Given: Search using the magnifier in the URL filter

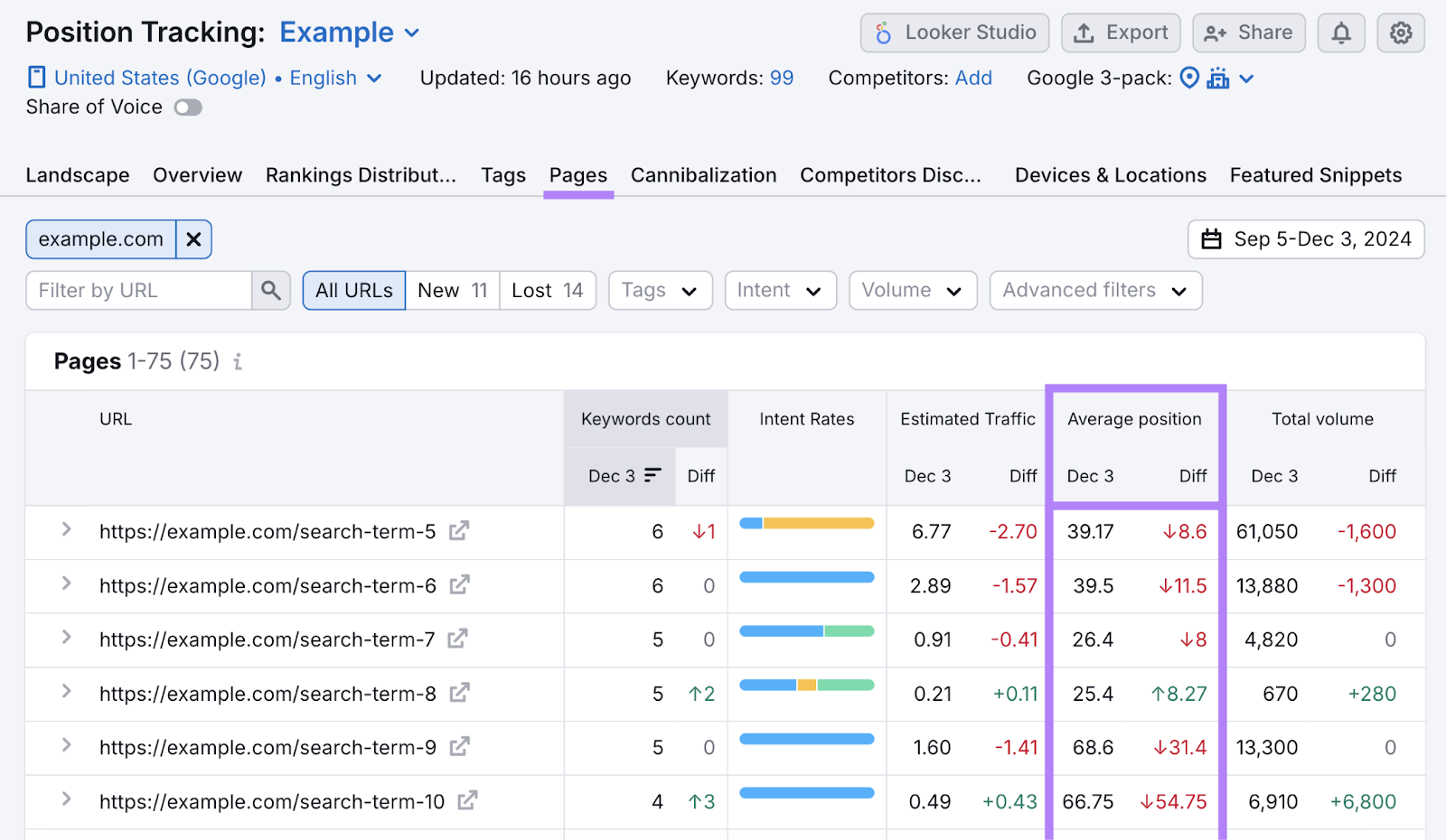Looking at the screenshot, I should pos(270,290).
